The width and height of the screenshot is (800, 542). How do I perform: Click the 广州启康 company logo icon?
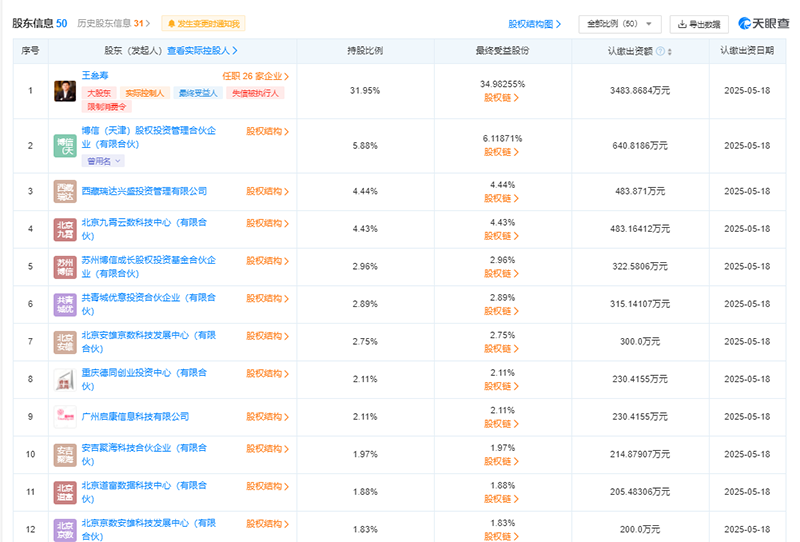pos(65,417)
